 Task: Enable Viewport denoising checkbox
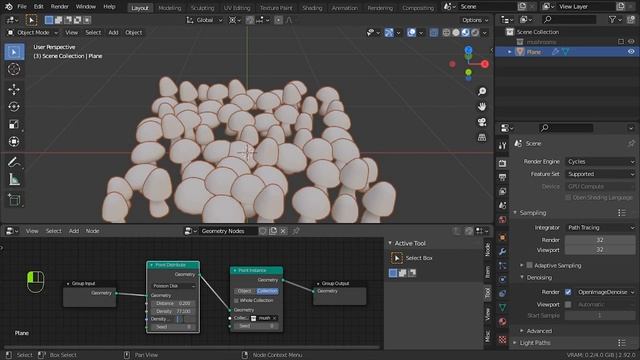[568, 304]
